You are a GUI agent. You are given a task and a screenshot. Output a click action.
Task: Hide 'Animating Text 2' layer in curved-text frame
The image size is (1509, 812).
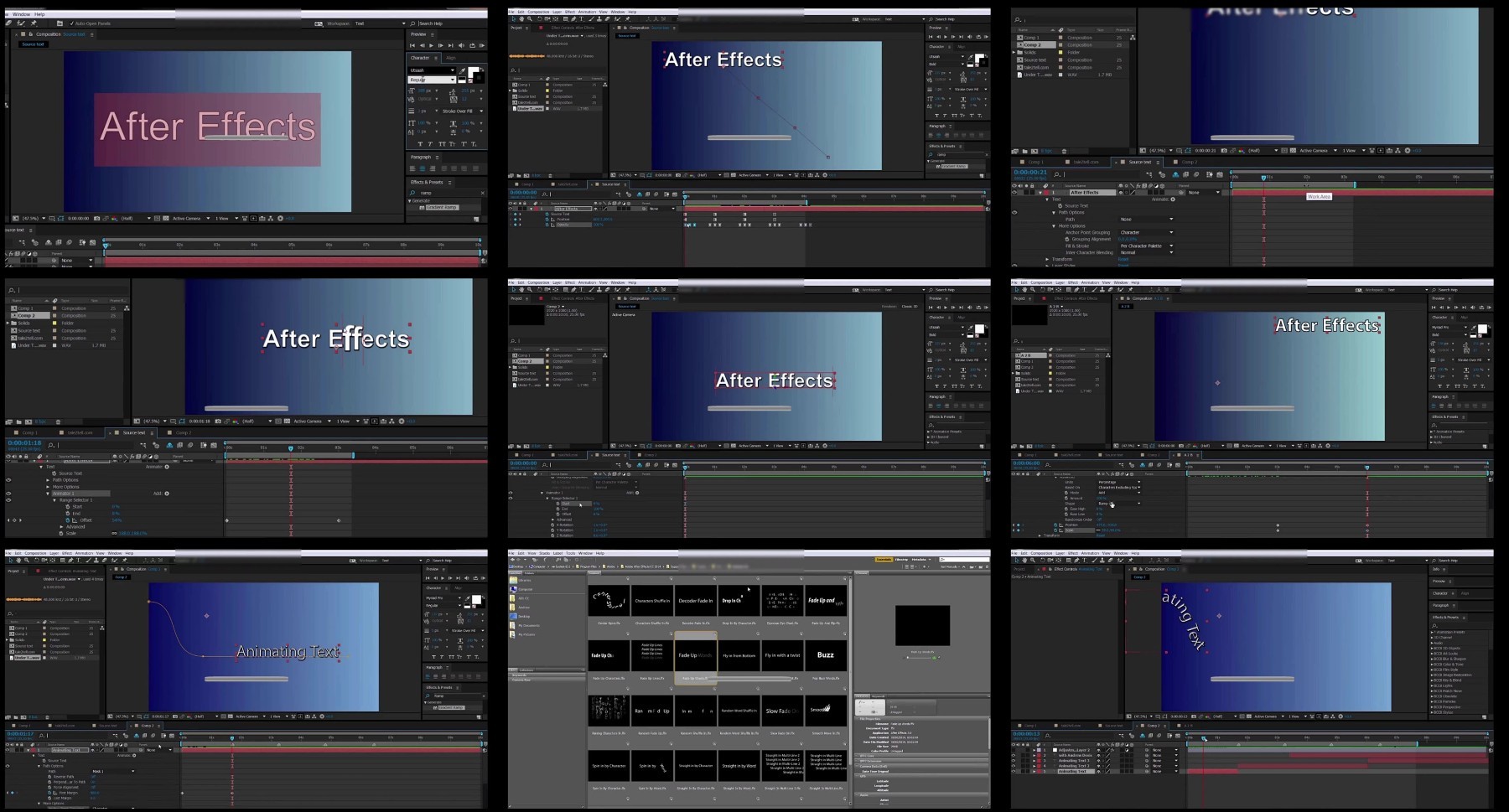[x=1014, y=766]
